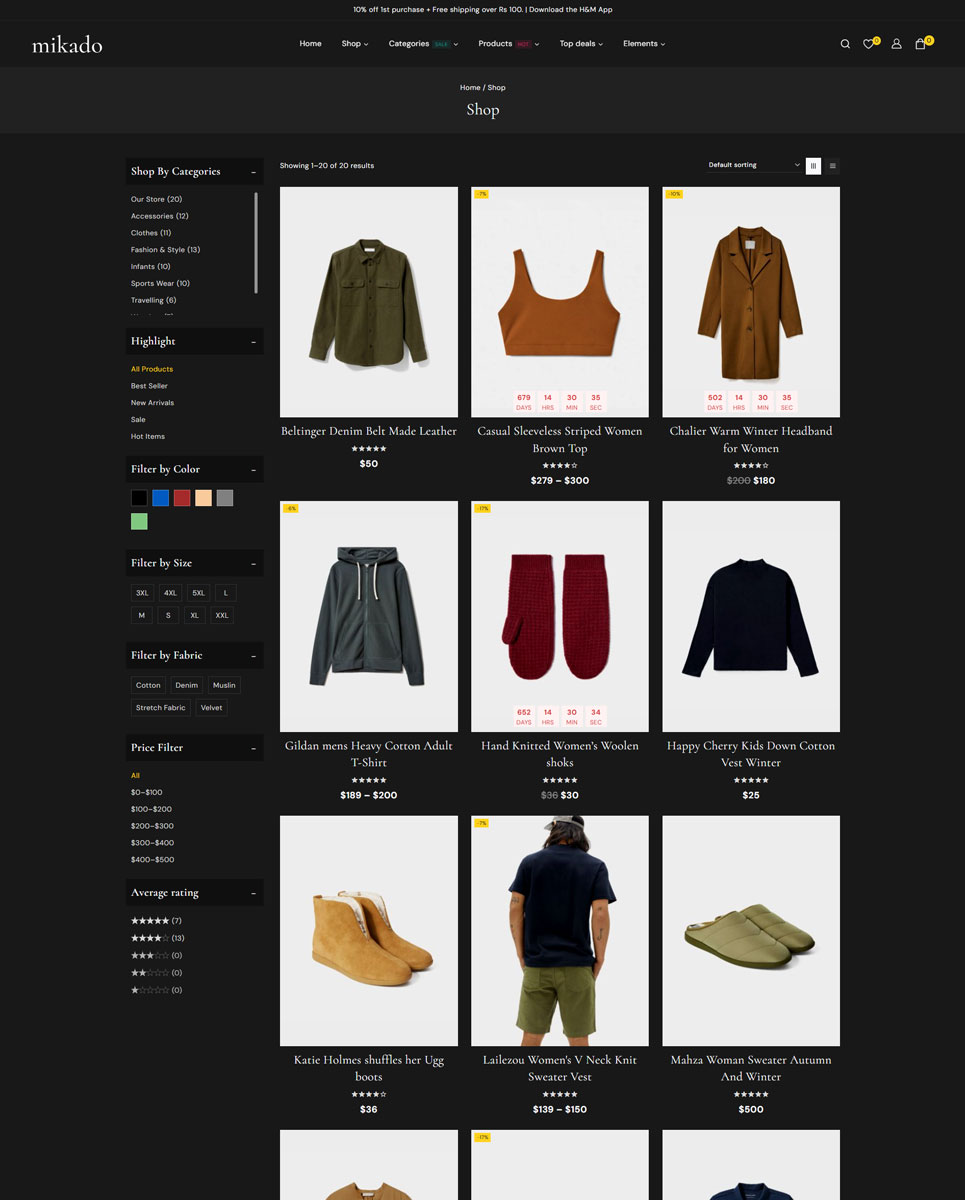Open the Categories menu item
Viewport: 965px width, 1200px height.
pos(409,44)
